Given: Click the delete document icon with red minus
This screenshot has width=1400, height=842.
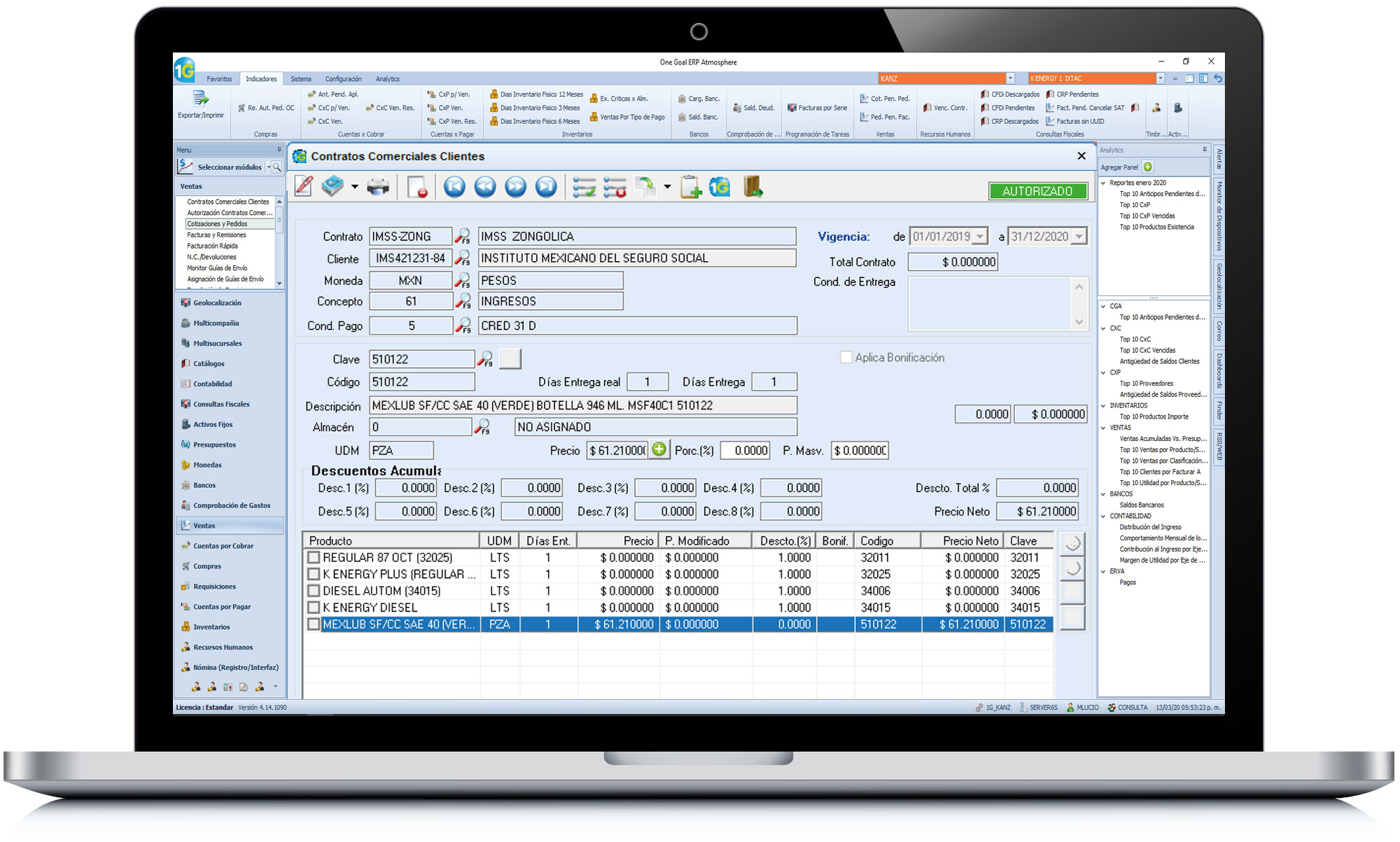Looking at the screenshot, I should click(417, 188).
